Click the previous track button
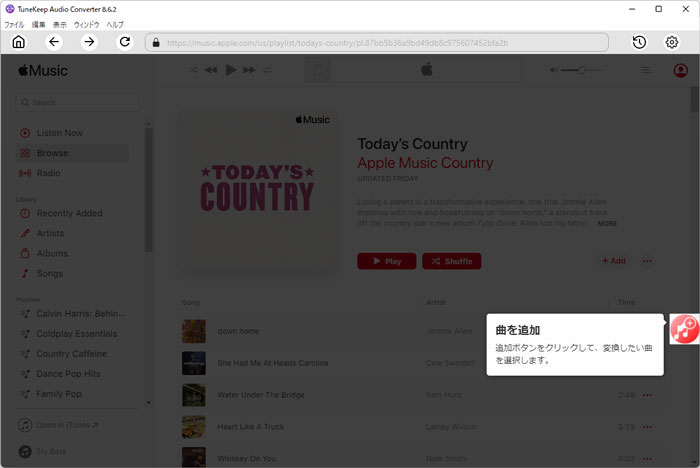 [211, 70]
